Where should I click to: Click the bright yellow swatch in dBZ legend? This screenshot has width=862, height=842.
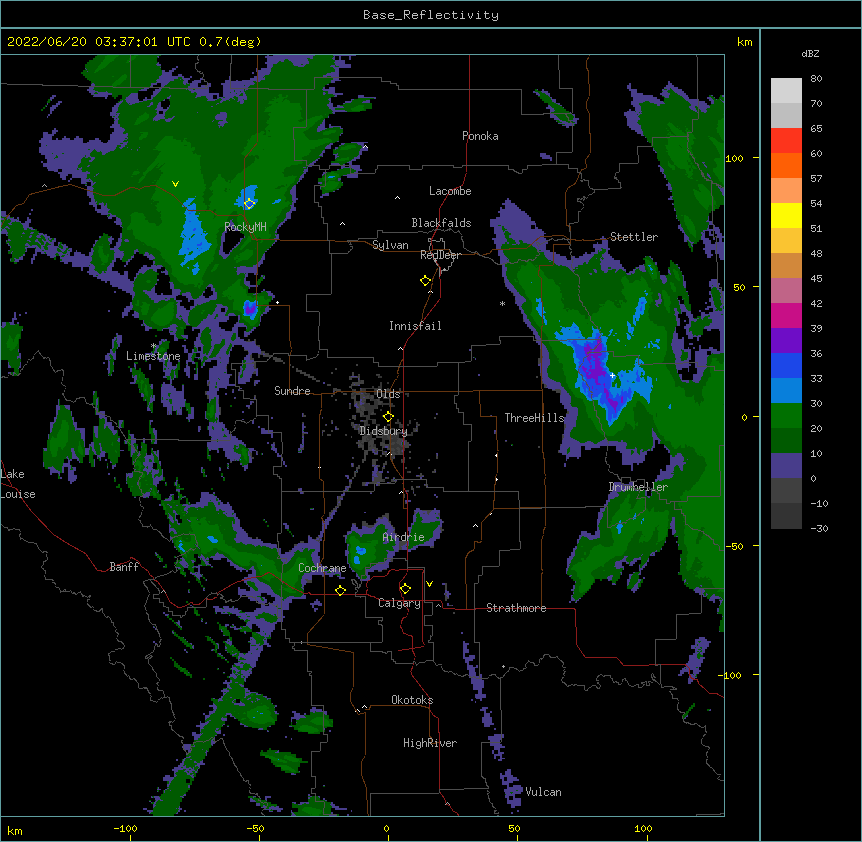786,215
